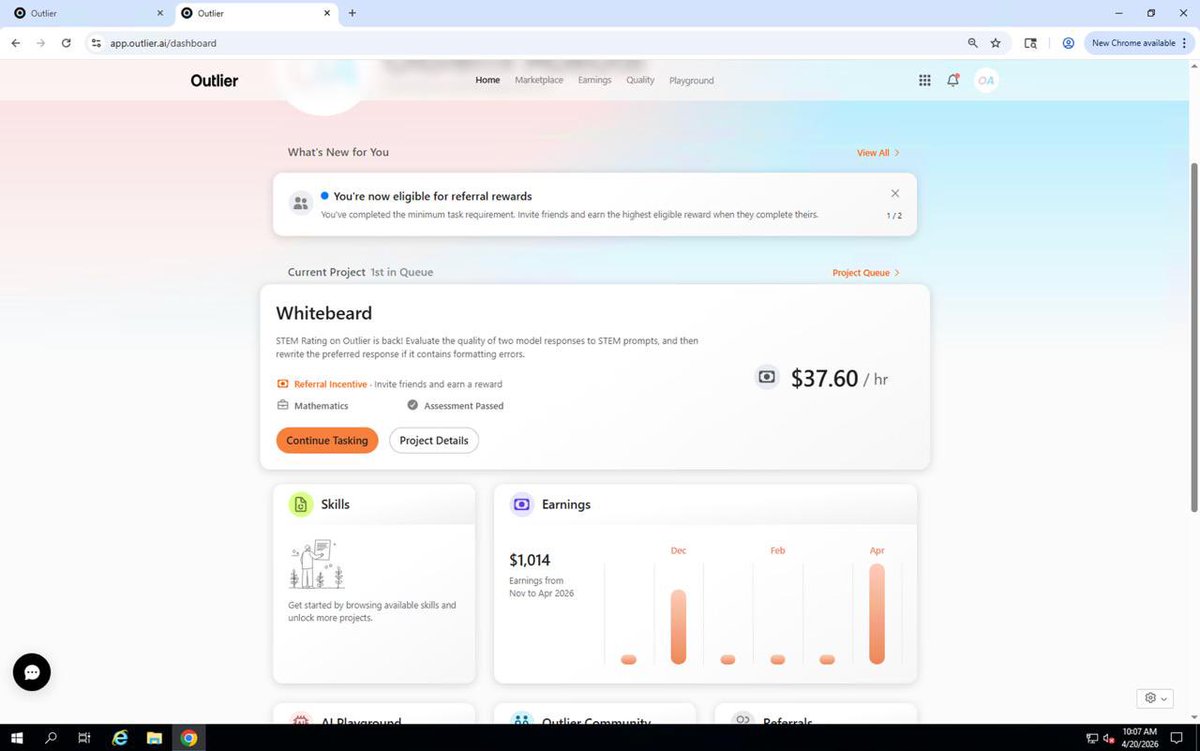1200x751 pixels.
Task: Click the 1 / 2 notification counter
Action: click(894, 216)
